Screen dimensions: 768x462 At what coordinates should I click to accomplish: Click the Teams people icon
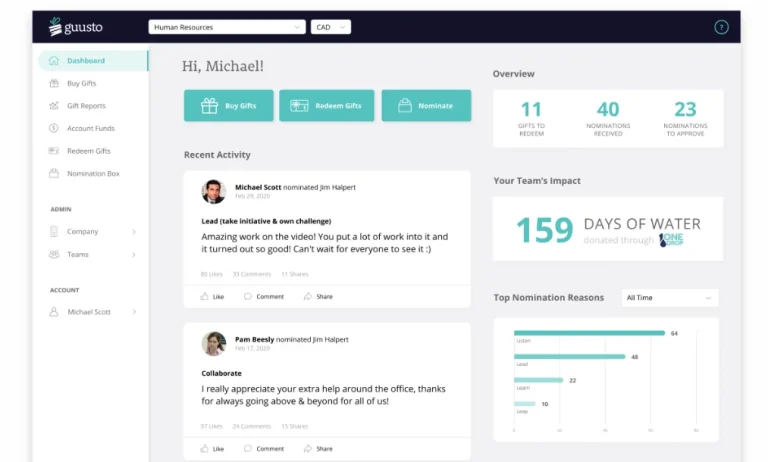(54, 254)
